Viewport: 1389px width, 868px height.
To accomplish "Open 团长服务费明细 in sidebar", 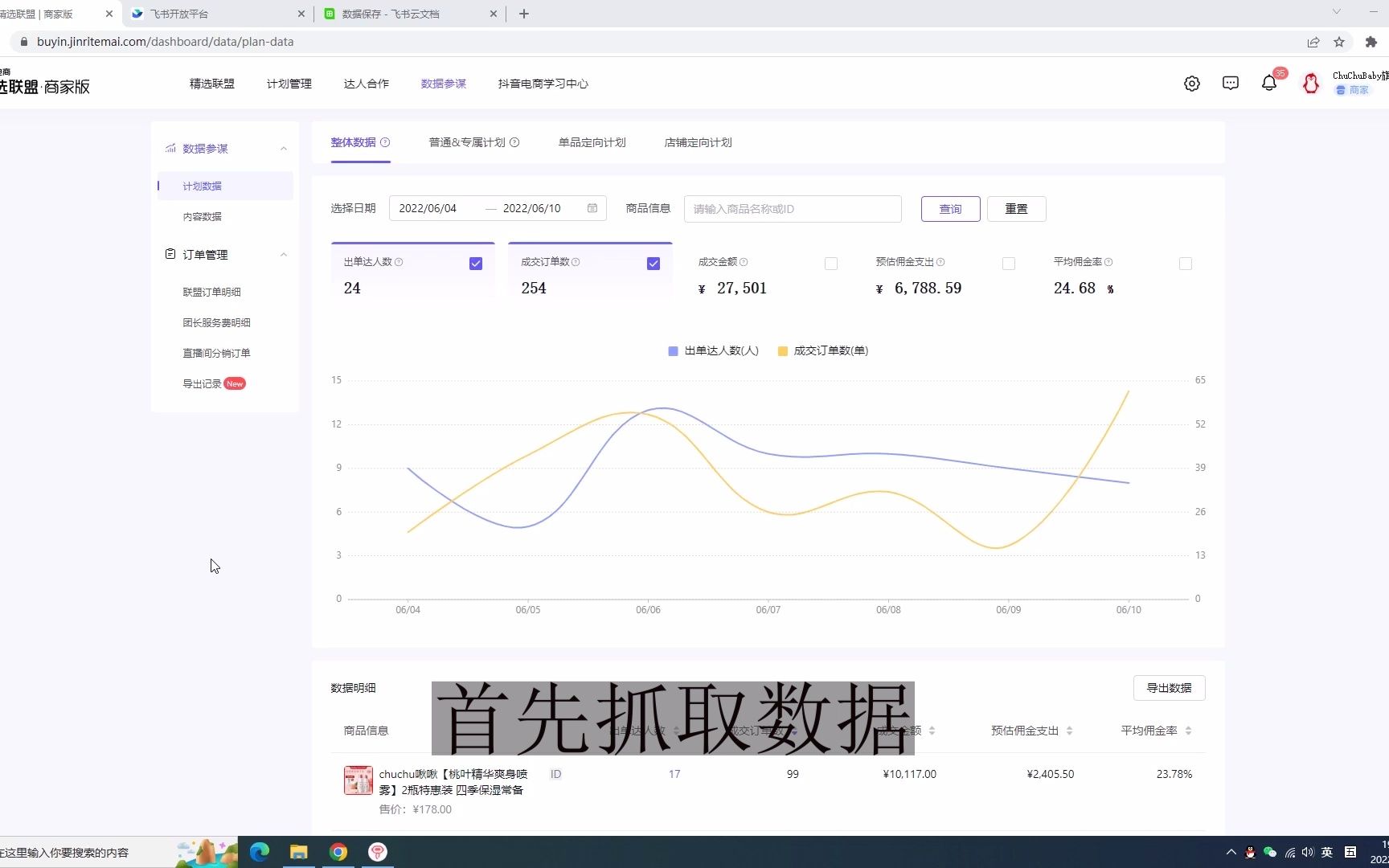I will click(x=217, y=322).
